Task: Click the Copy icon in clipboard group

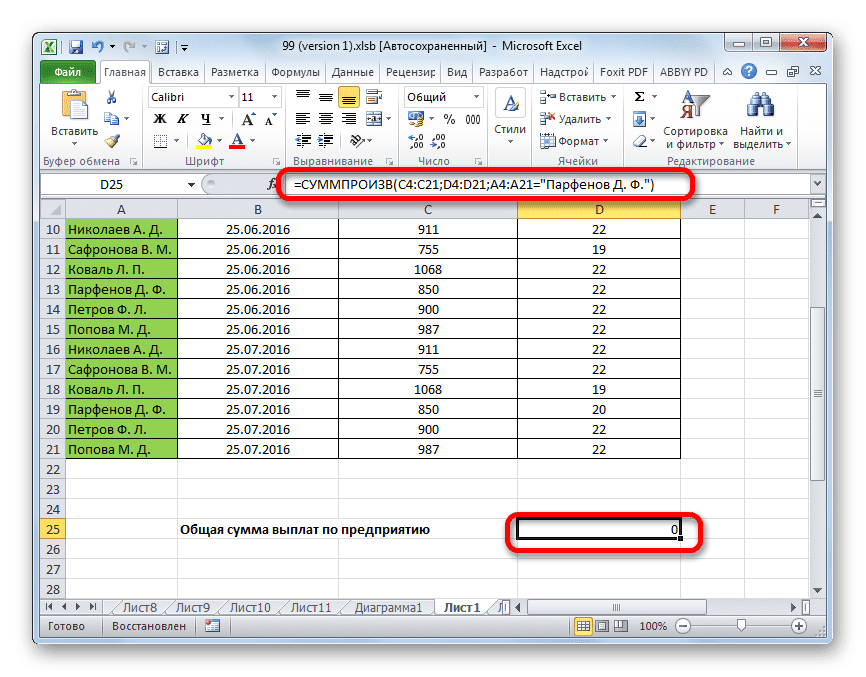Action: 112,119
